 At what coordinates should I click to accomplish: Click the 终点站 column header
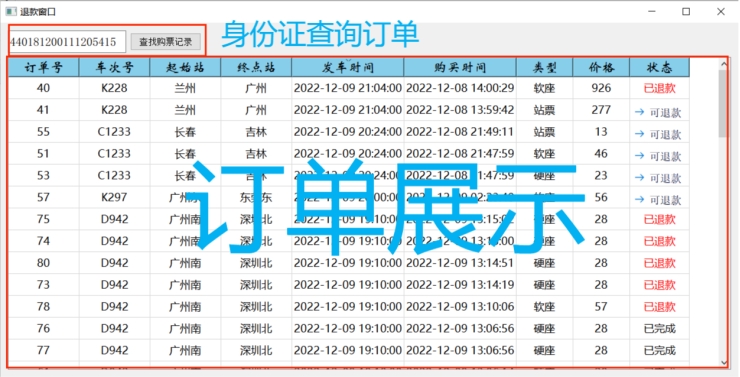256,67
